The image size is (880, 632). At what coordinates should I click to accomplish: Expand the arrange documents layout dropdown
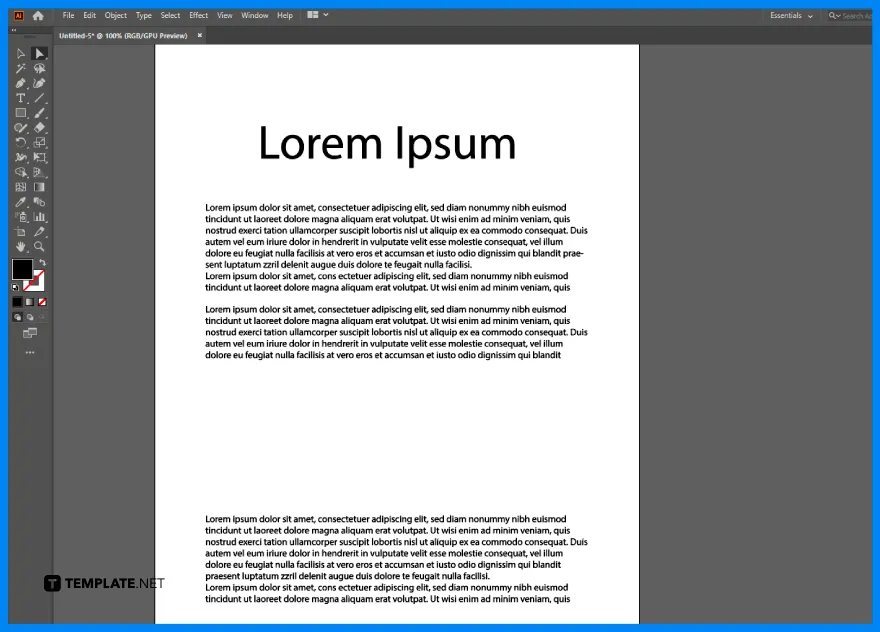coord(316,15)
